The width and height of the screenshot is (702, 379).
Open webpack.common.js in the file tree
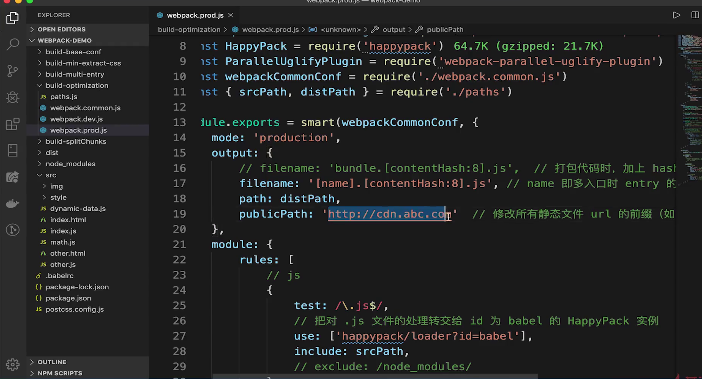click(x=85, y=108)
